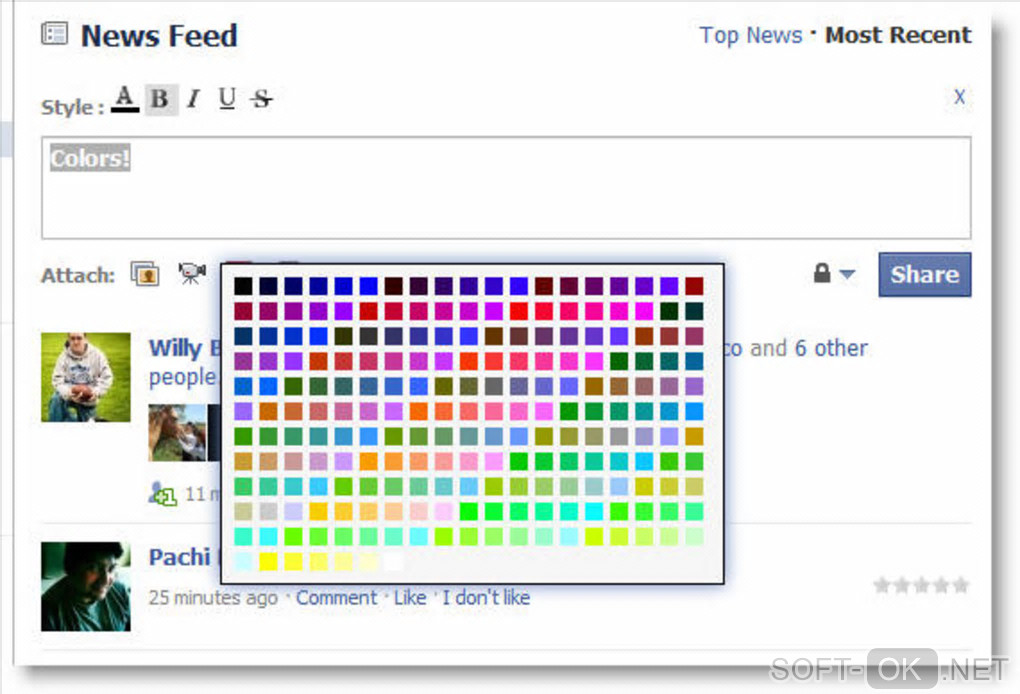
Task: Click the "I don't like" link
Action: point(486,598)
